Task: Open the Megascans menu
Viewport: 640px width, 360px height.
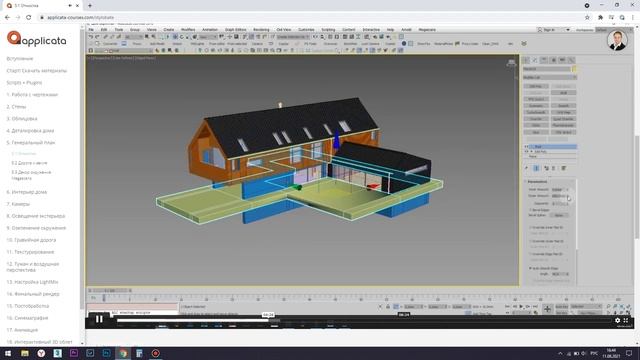Action: [427, 30]
